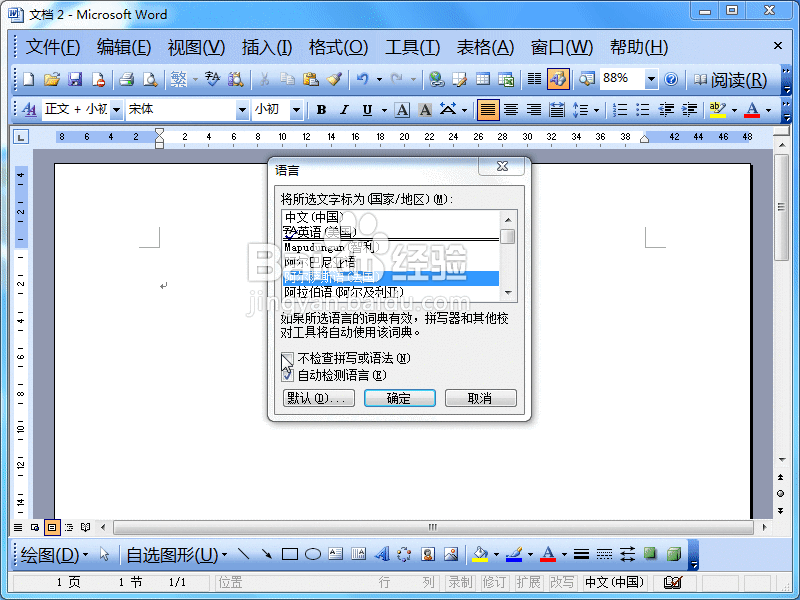Check 不检查拼写或语法 in the dialog

pos(287,359)
